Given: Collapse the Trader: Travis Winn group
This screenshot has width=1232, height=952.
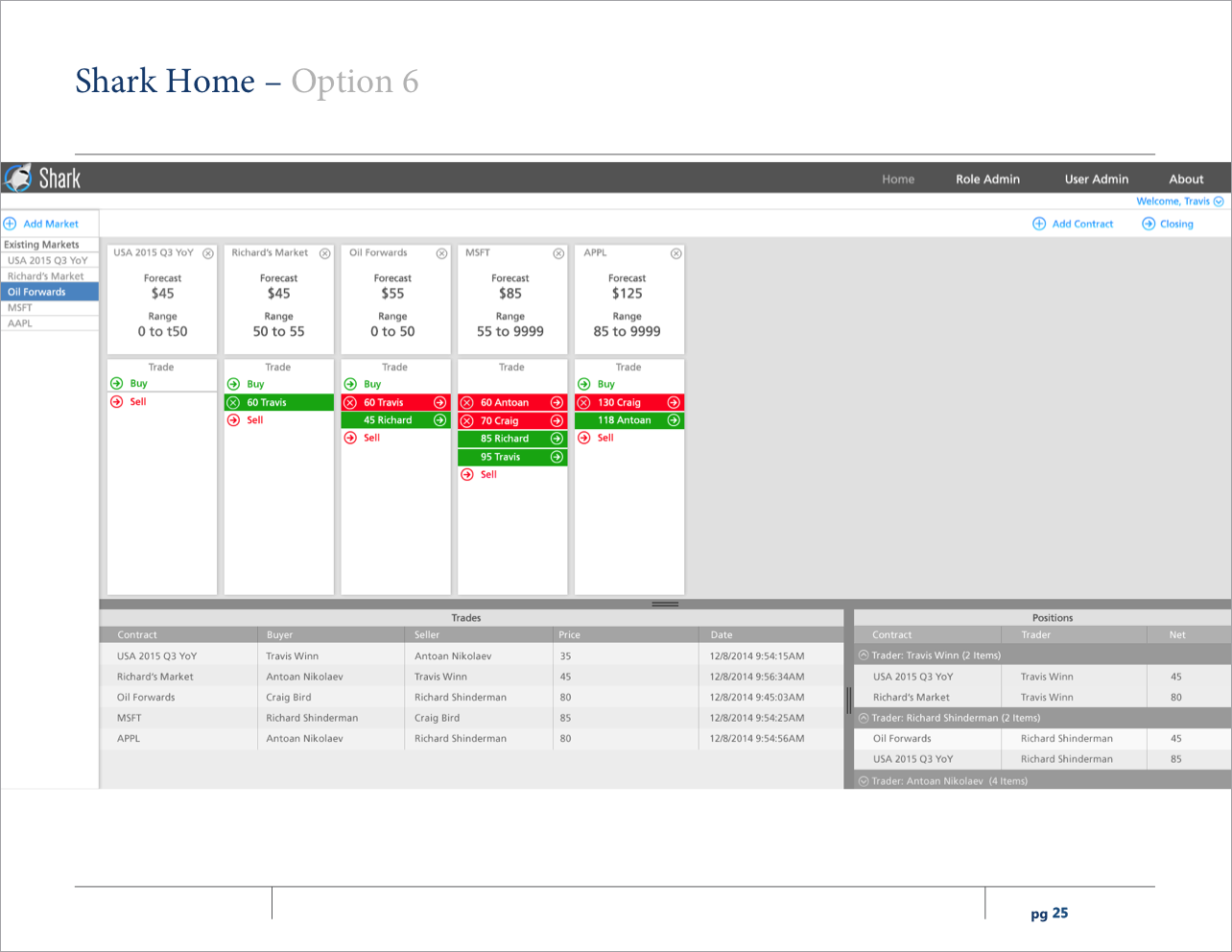Looking at the screenshot, I should tap(864, 655).
